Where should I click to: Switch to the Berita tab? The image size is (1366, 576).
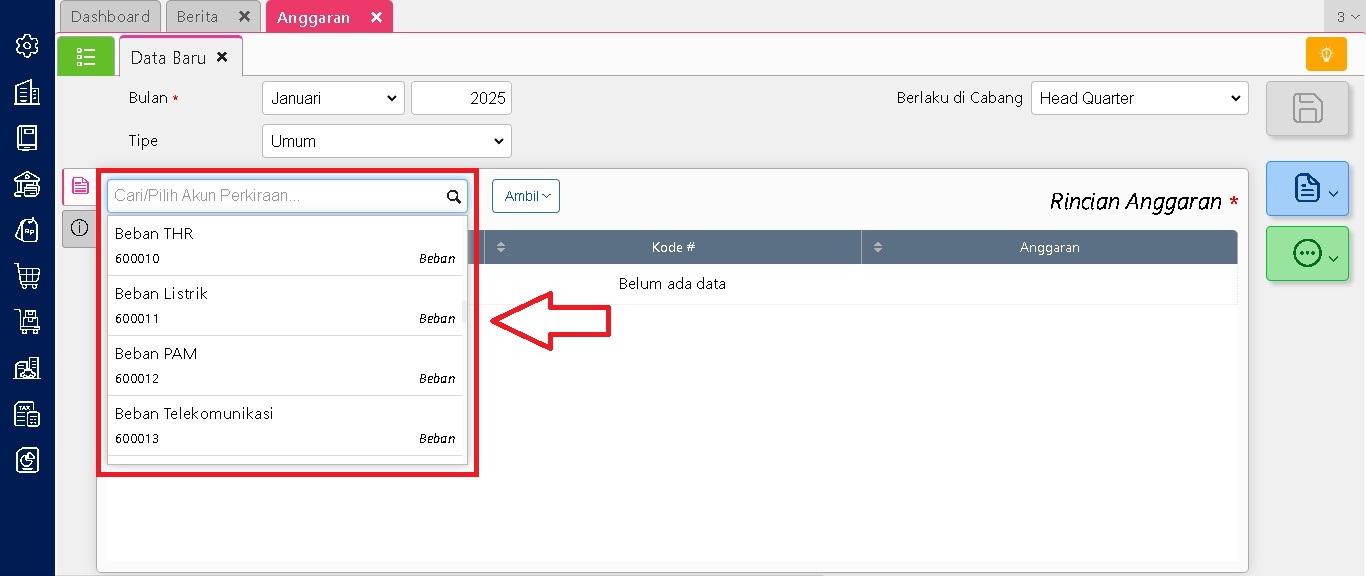click(x=198, y=17)
